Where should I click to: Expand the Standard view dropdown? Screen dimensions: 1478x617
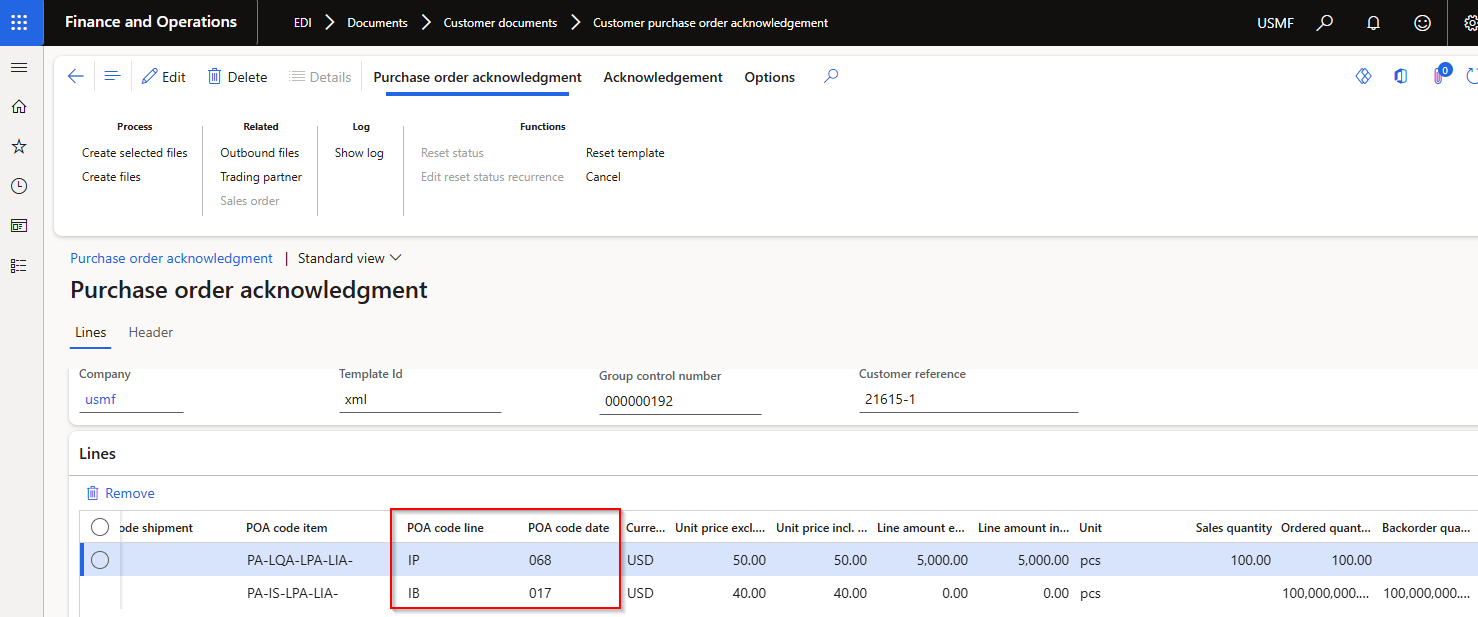(x=349, y=258)
